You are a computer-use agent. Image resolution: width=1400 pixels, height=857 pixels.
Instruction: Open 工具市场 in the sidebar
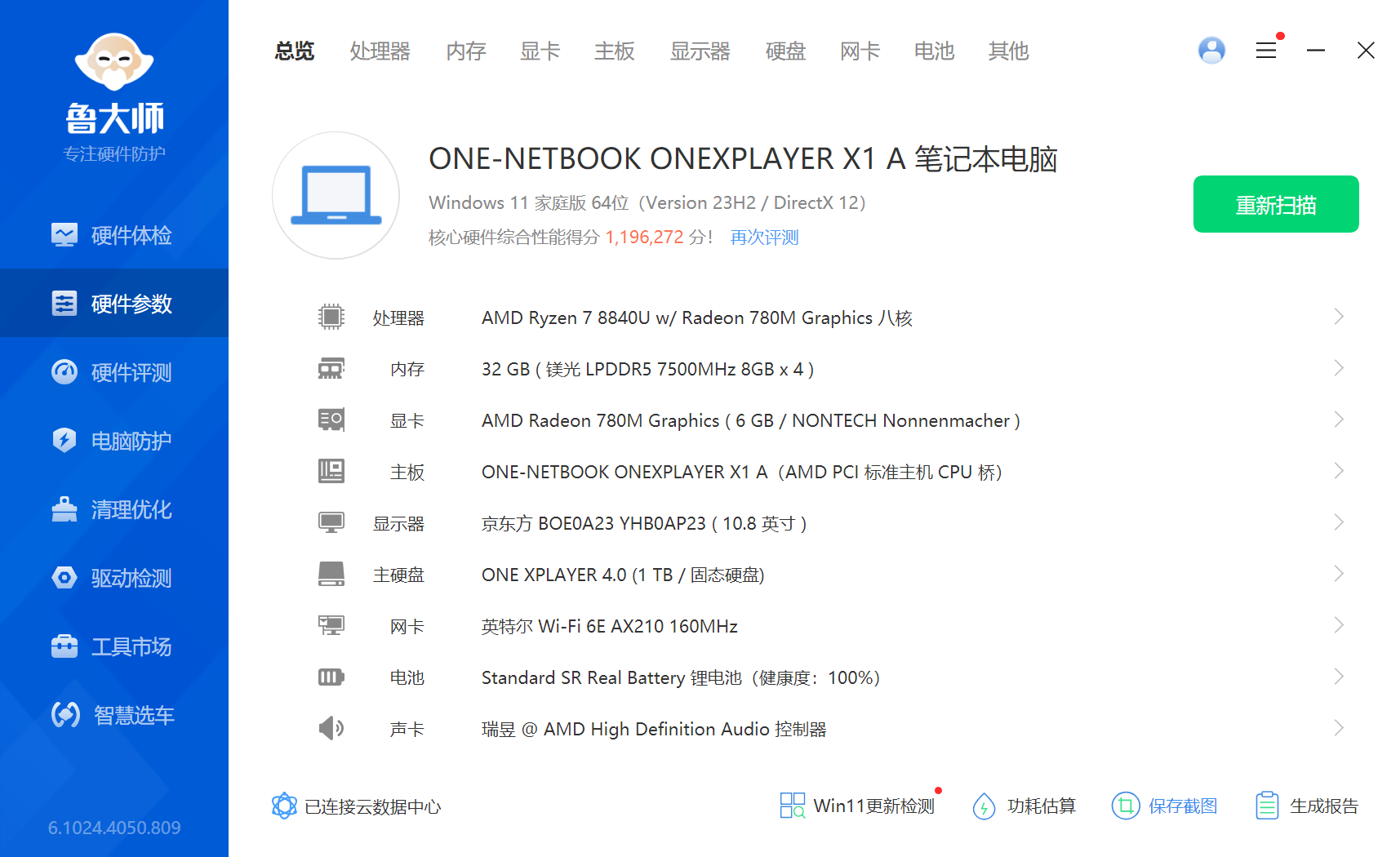pyautogui.click(x=114, y=646)
